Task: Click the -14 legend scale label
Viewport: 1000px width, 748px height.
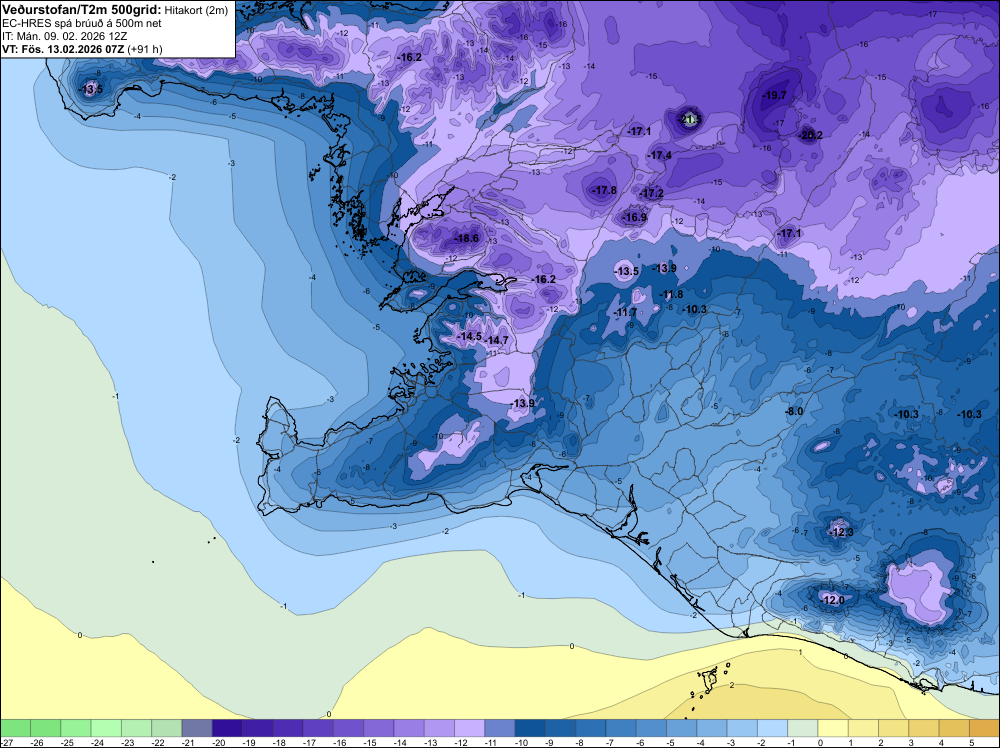Action: [x=401, y=743]
